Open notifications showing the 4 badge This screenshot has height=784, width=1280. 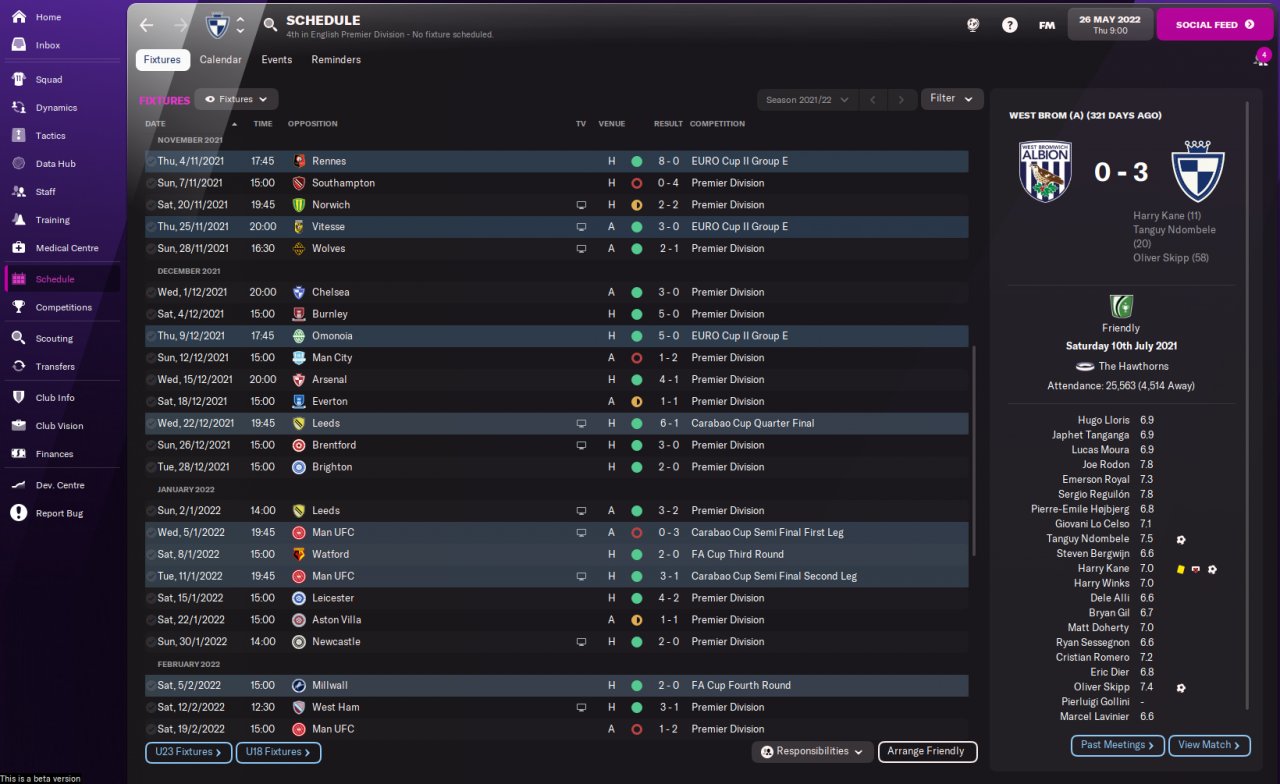tap(1261, 58)
